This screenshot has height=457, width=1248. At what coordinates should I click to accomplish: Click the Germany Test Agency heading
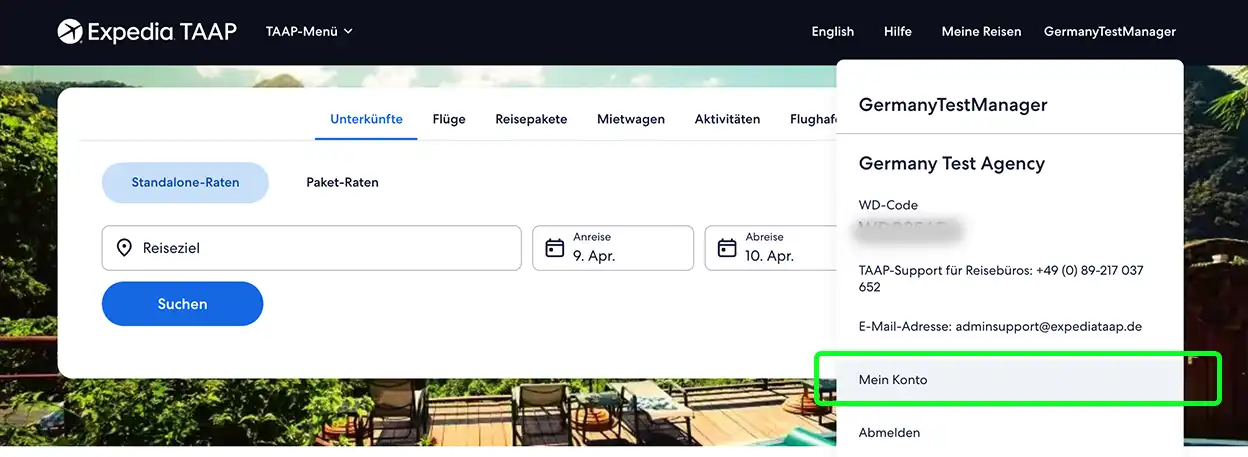click(x=952, y=164)
